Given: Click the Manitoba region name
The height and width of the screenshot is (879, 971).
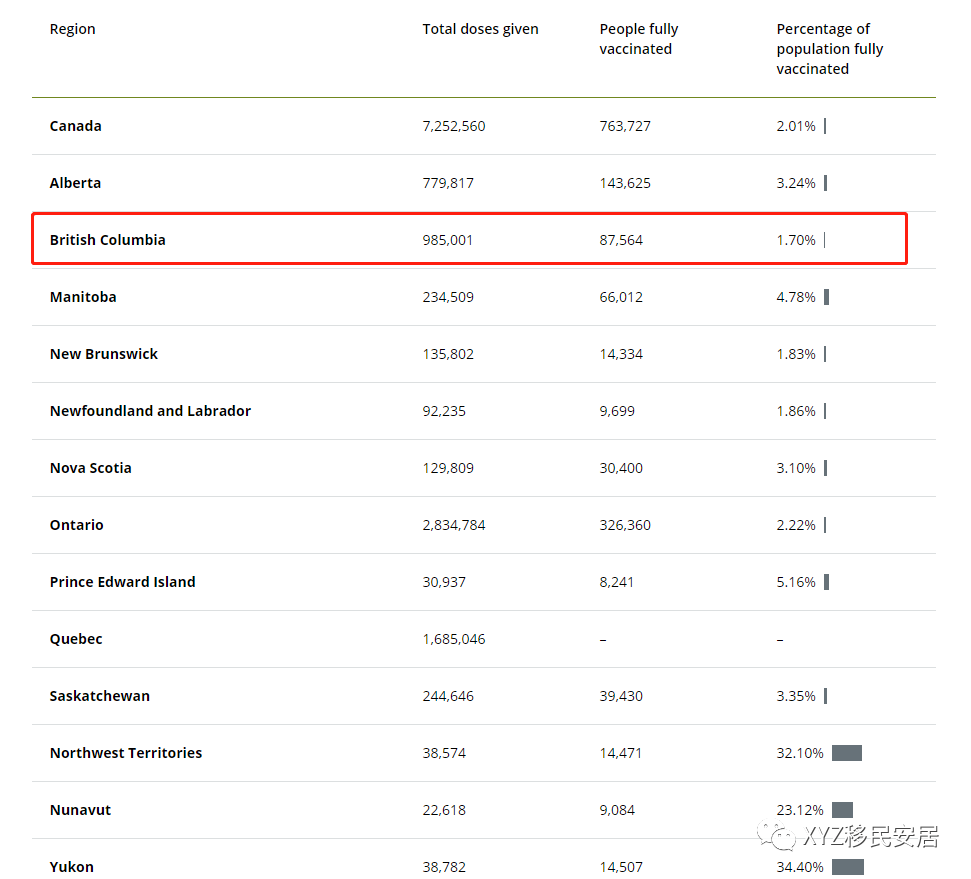Looking at the screenshot, I should tap(83, 297).
